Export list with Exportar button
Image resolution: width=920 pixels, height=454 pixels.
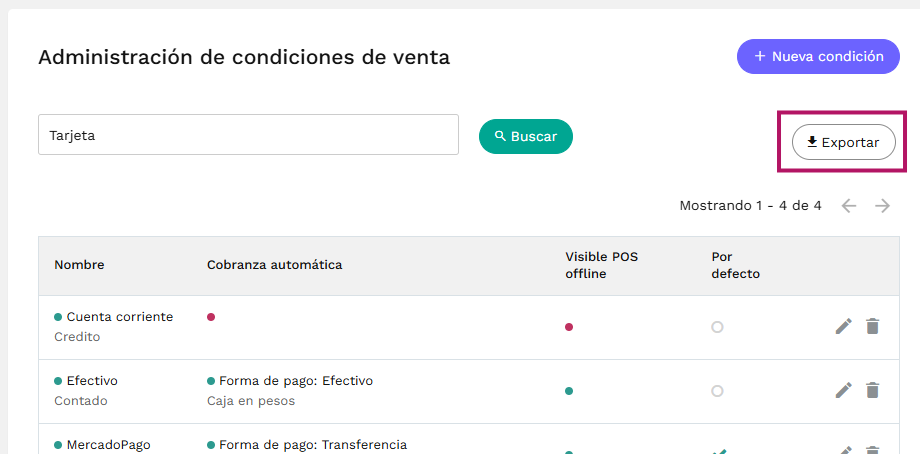844,142
